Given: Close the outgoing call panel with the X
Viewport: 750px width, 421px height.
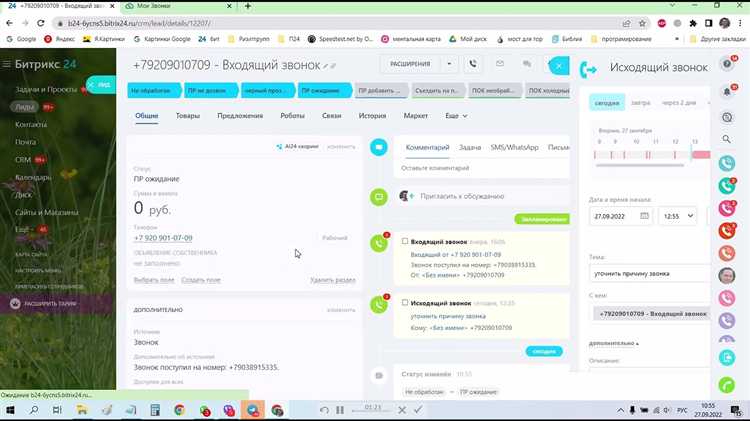Looking at the screenshot, I should 559,66.
